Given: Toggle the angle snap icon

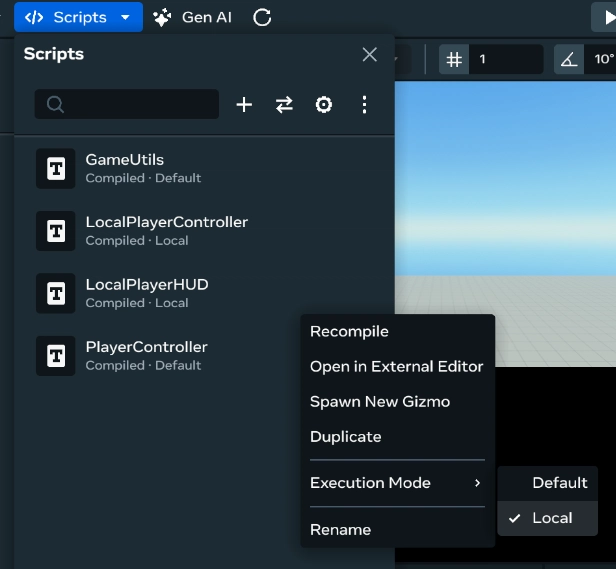Looking at the screenshot, I should click(x=569, y=60).
